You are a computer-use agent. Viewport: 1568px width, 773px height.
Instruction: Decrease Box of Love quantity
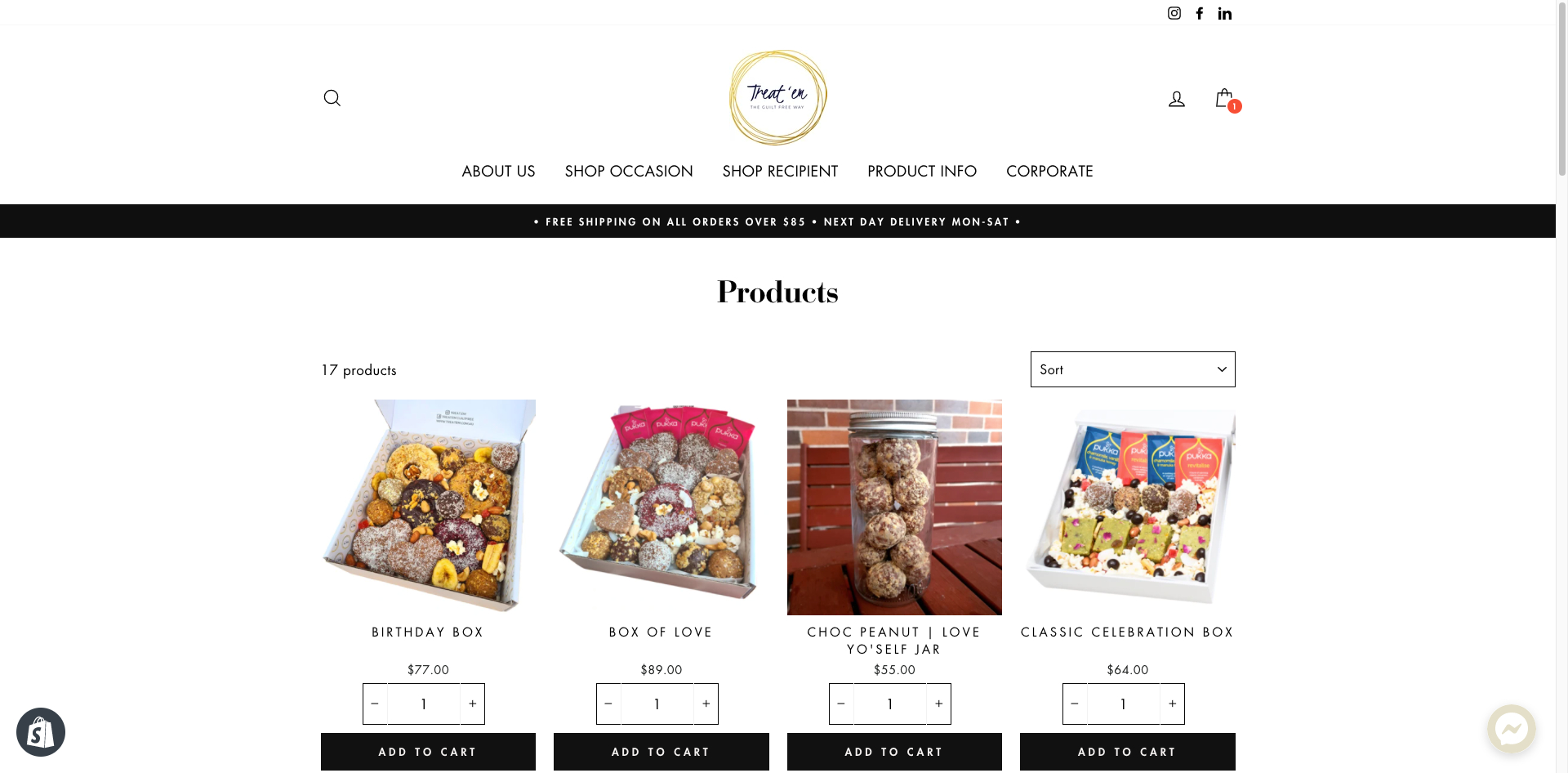(608, 704)
